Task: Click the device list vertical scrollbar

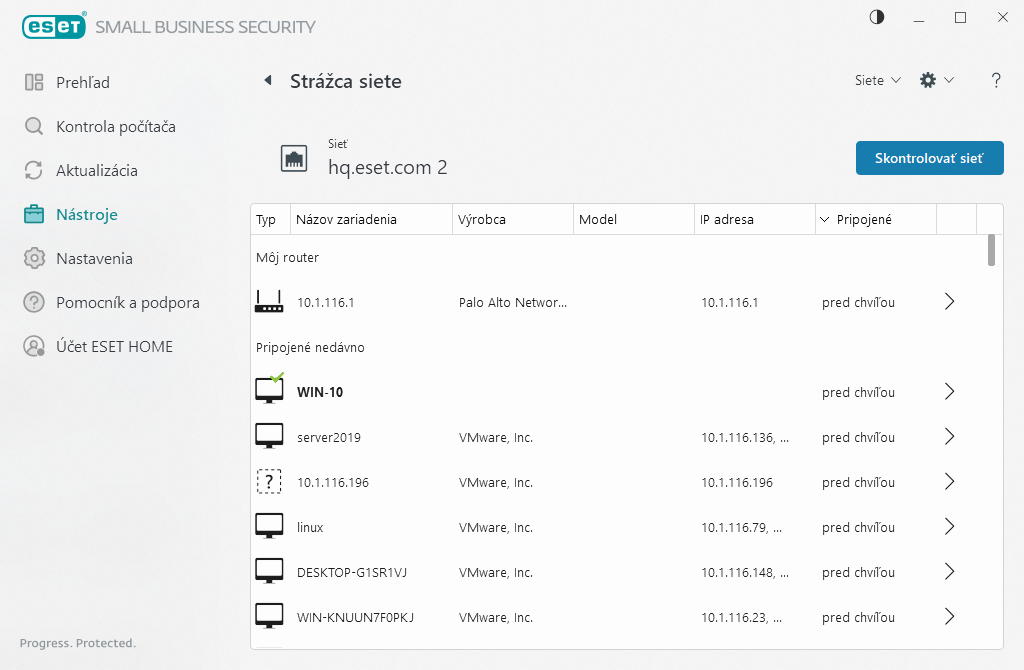Action: (x=991, y=250)
